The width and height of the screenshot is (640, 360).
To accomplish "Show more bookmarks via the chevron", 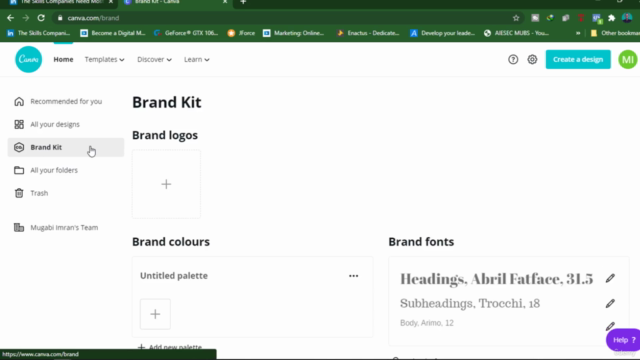I will click(578, 33).
